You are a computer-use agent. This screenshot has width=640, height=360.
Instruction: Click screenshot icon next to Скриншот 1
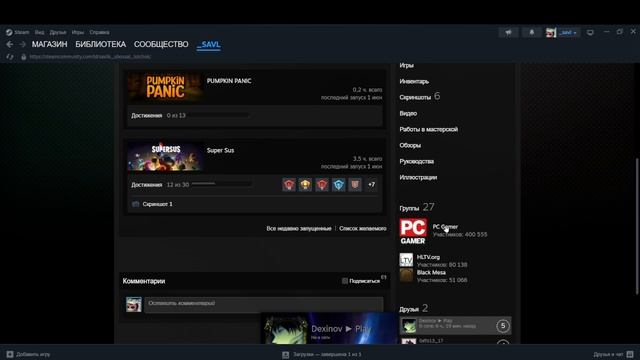tap(136, 204)
